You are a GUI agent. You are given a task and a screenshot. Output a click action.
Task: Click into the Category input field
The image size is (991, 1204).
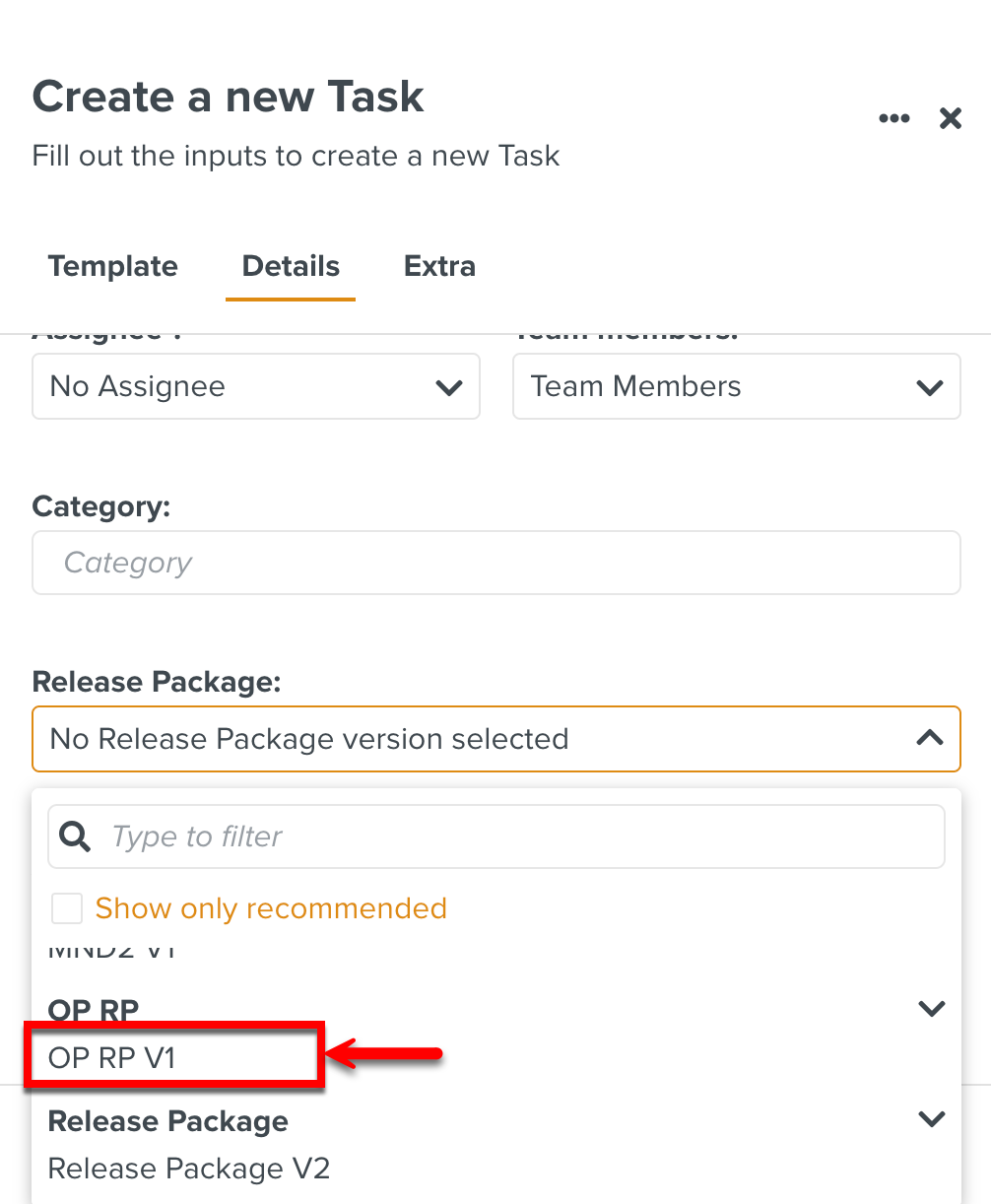click(x=495, y=563)
